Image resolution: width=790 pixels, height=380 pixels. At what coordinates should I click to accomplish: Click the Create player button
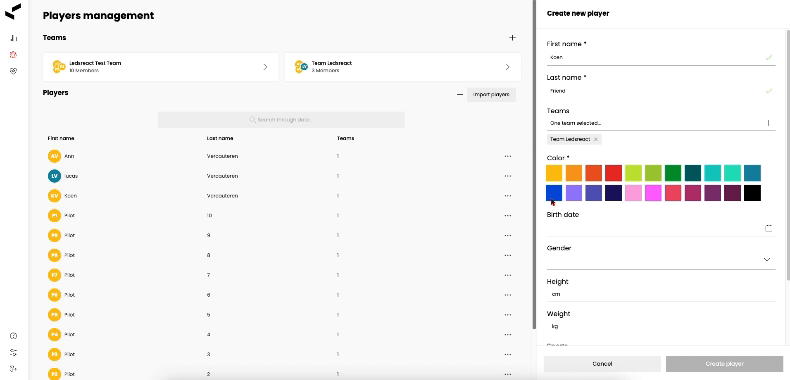pyautogui.click(x=725, y=364)
